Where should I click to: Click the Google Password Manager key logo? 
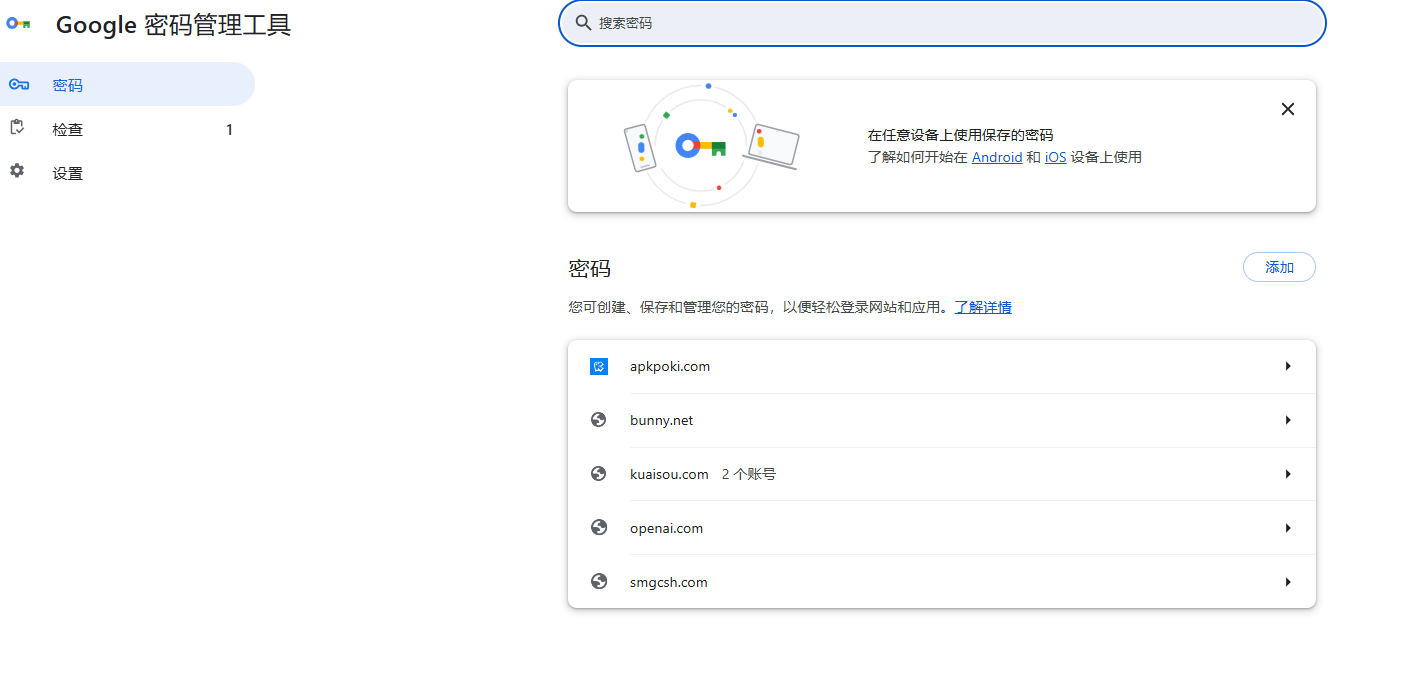tap(18, 24)
